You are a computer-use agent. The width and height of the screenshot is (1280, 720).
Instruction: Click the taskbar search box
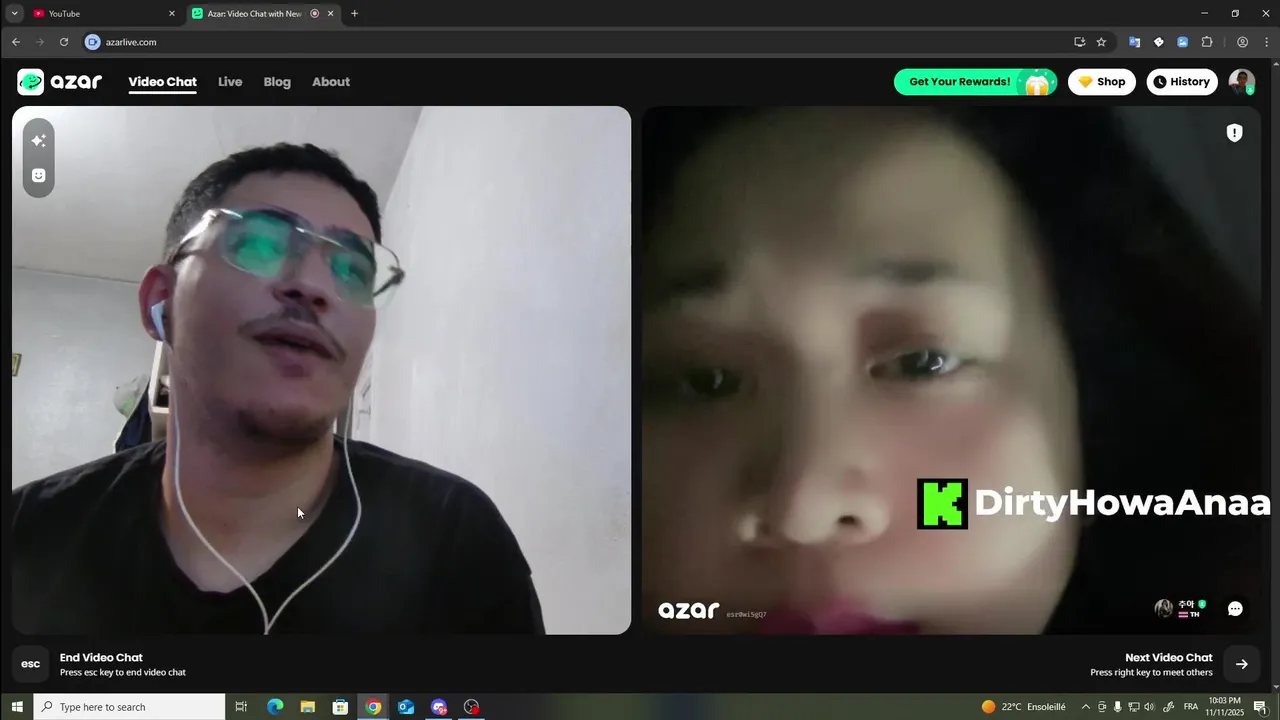130,707
